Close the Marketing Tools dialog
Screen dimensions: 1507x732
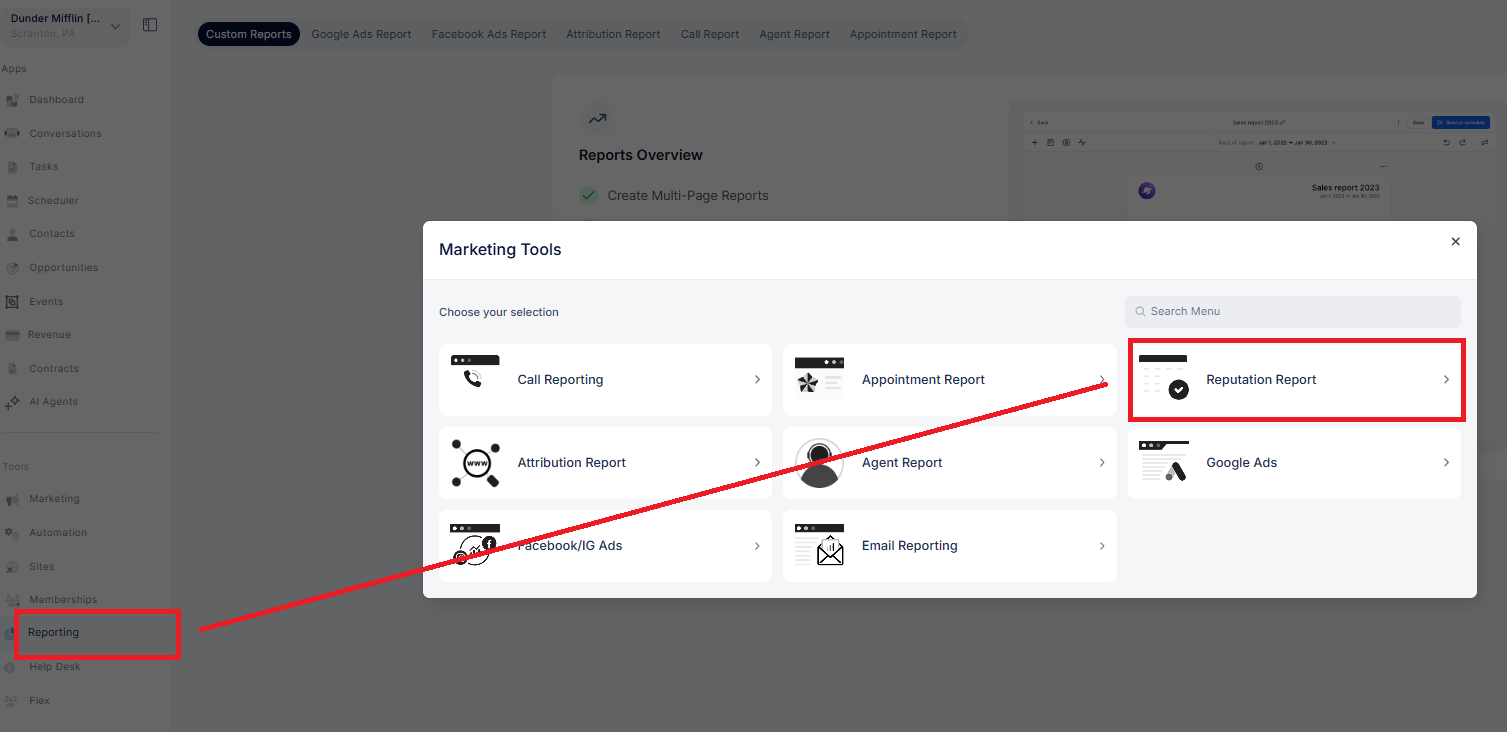click(x=1455, y=241)
